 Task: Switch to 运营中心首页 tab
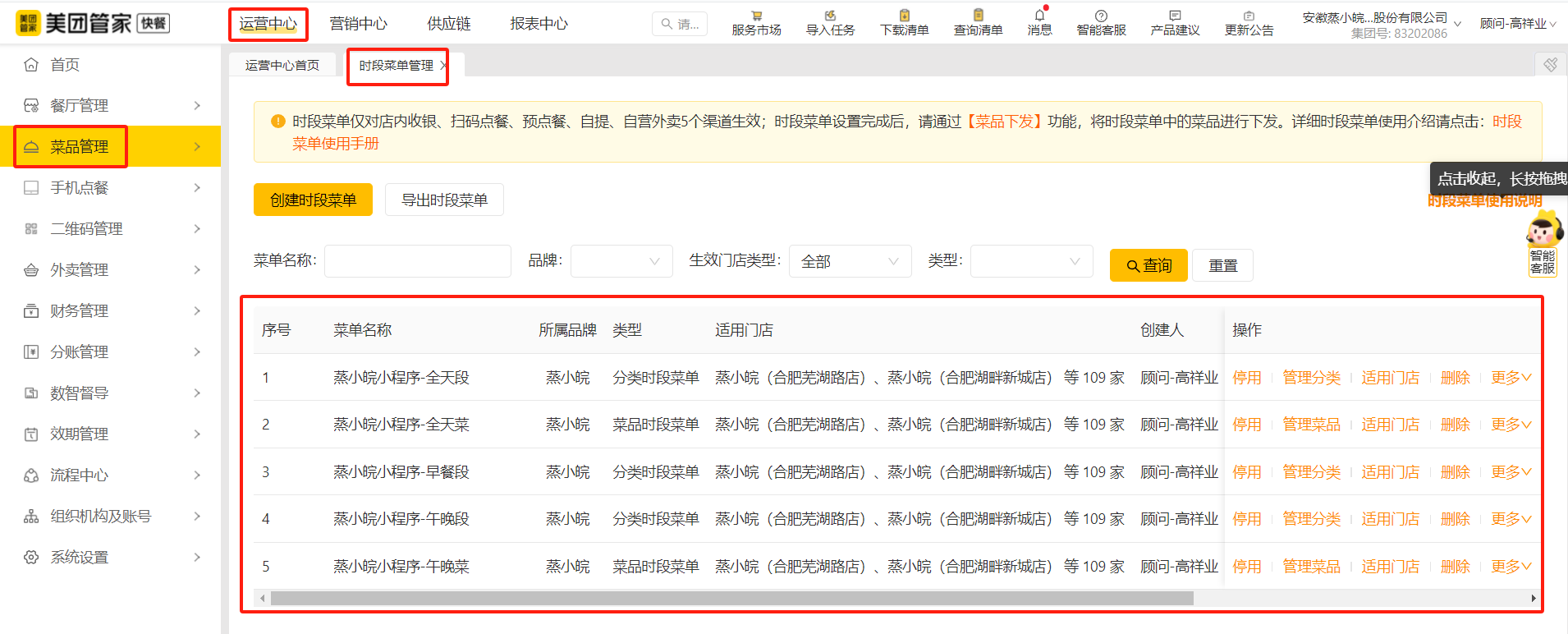coord(282,65)
